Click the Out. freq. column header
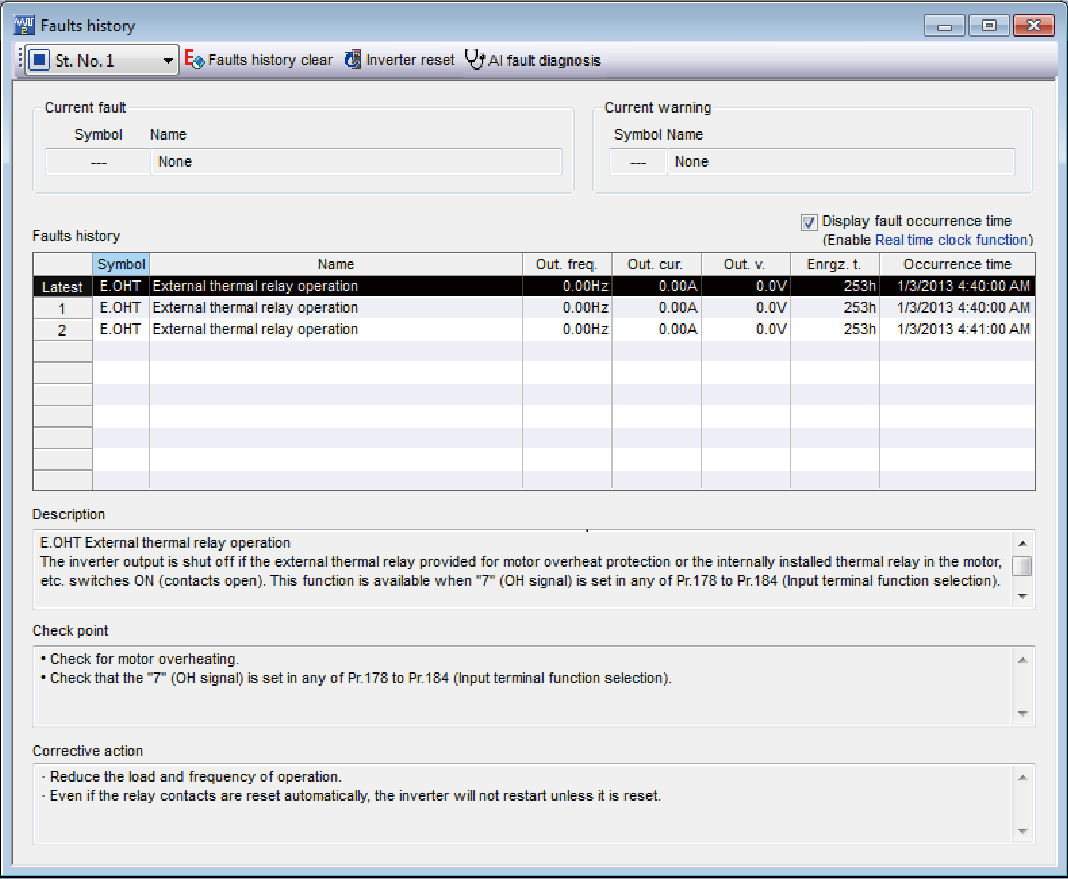The width and height of the screenshot is (1068, 879). (x=566, y=265)
